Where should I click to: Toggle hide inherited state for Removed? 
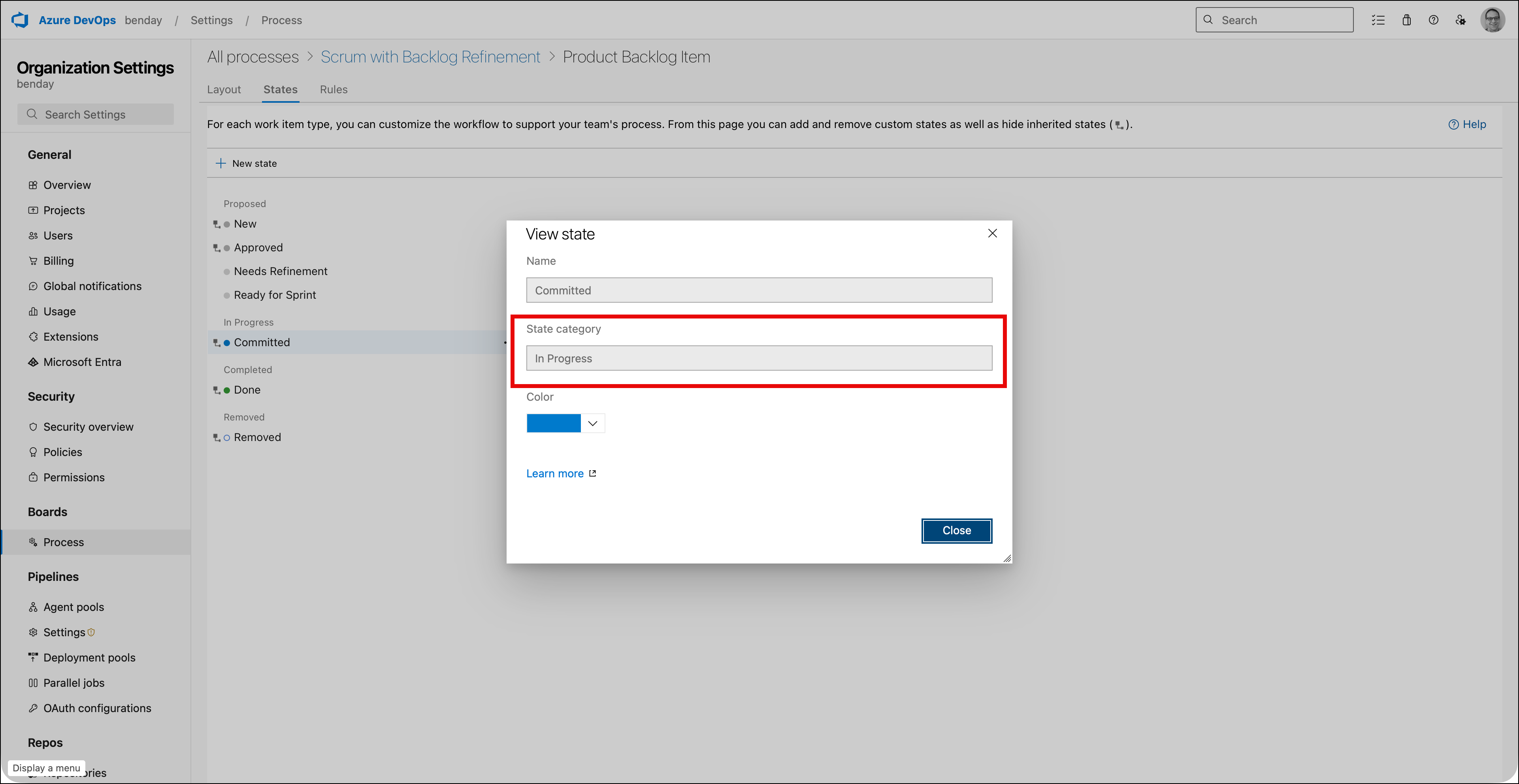pyautogui.click(x=217, y=437)
